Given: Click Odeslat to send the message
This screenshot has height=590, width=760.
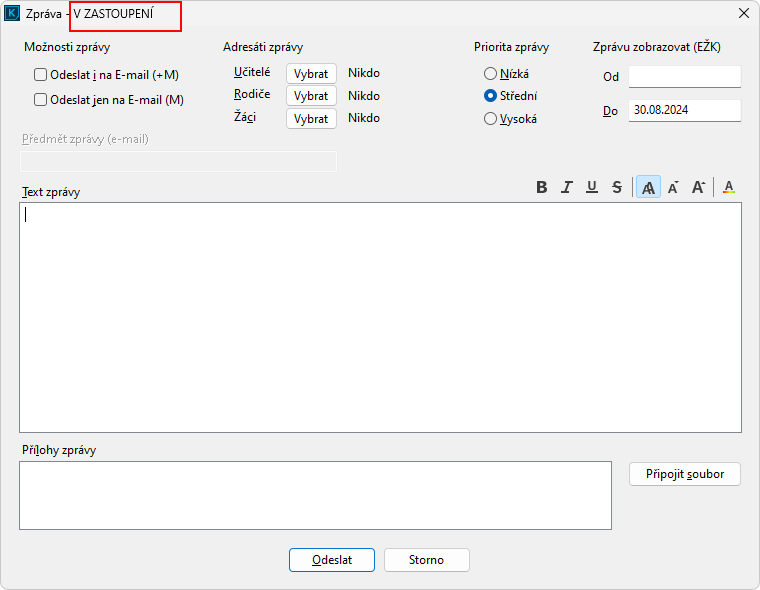Looking at the screenshot, I should 332,560.
